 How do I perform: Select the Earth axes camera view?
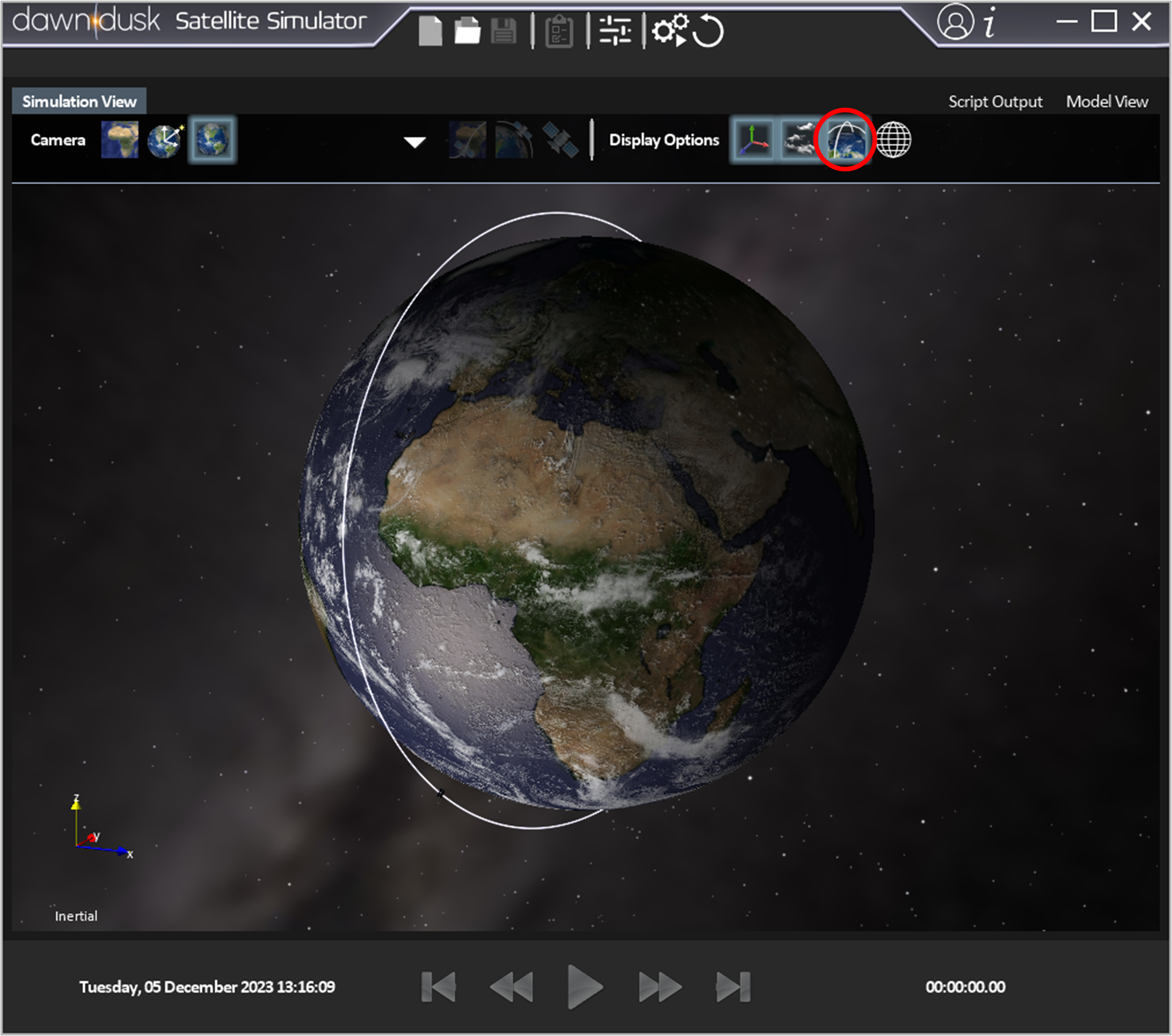click(166, 140)
